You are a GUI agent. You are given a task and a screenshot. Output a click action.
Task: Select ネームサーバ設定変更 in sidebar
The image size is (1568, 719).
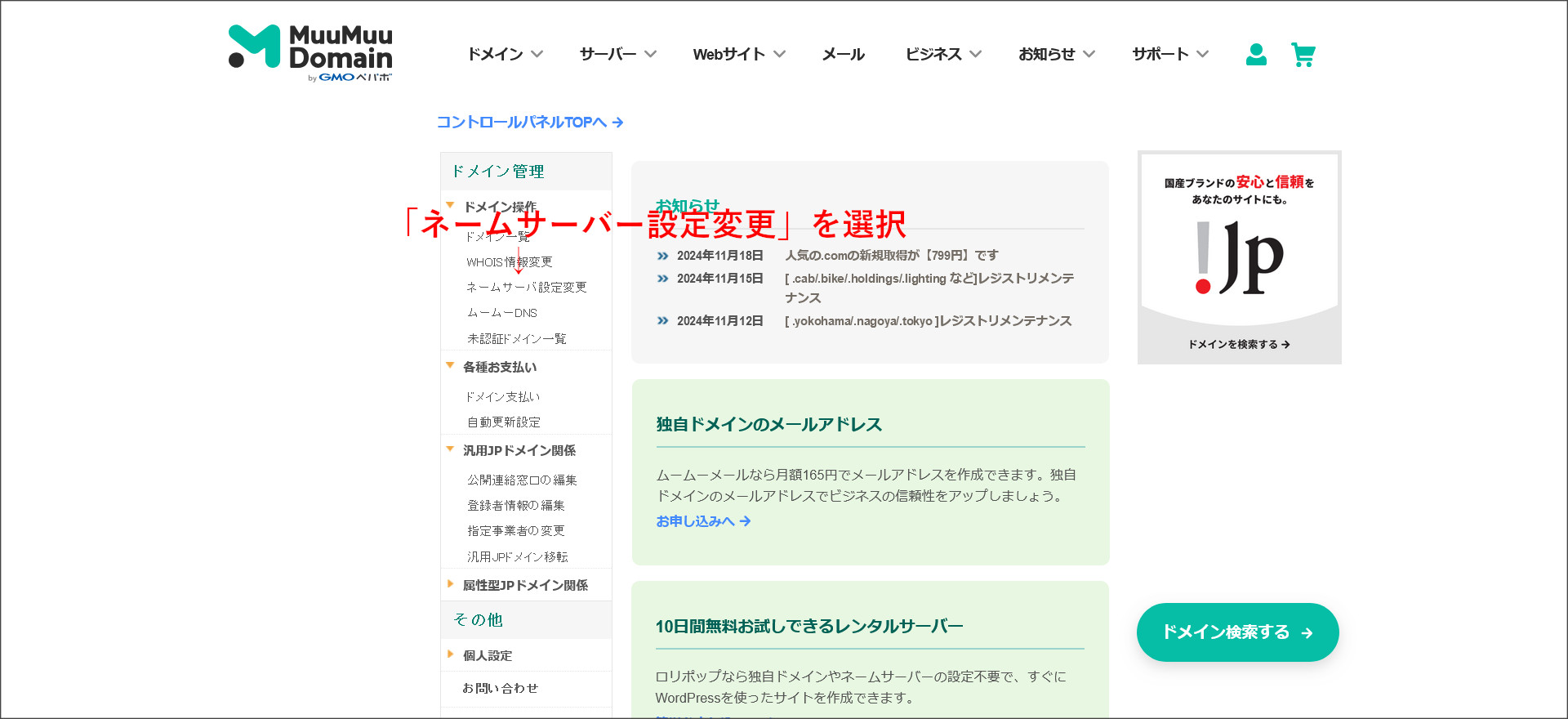(x=526, y=287)
